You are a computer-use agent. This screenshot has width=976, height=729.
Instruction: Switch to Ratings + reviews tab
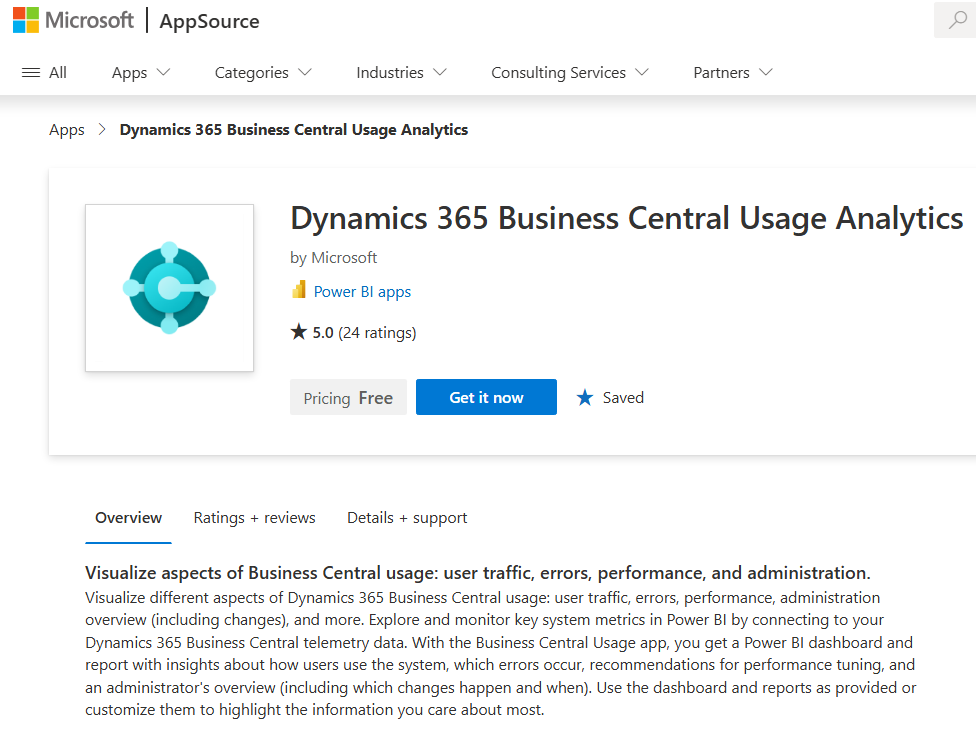[255, 518]
